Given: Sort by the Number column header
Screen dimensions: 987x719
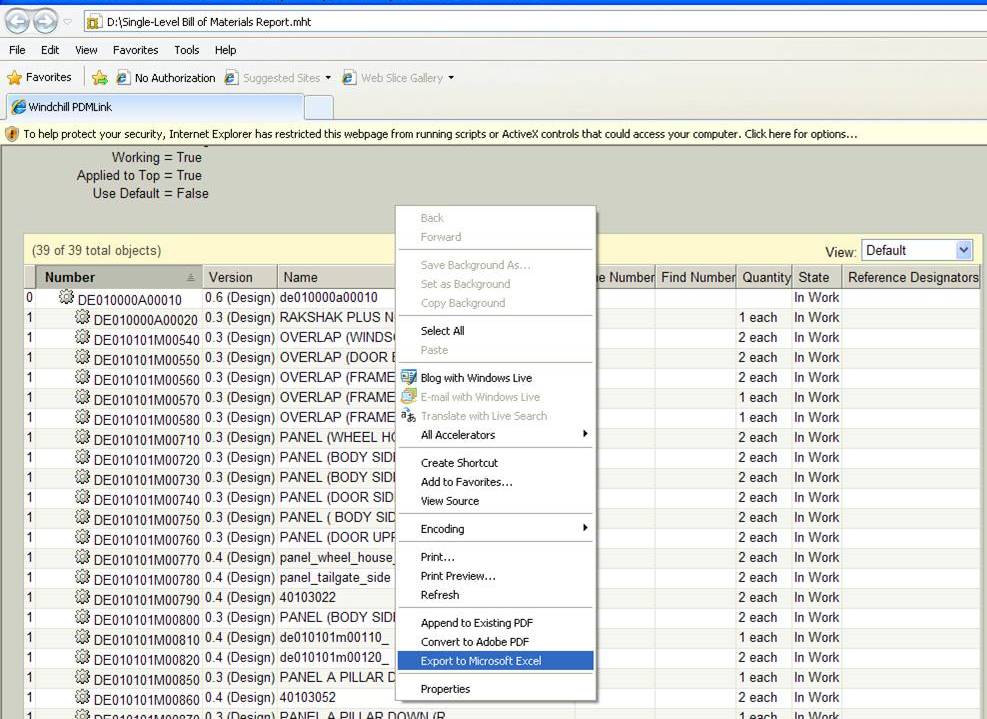Looking at the screenshot, I should 119,277.
